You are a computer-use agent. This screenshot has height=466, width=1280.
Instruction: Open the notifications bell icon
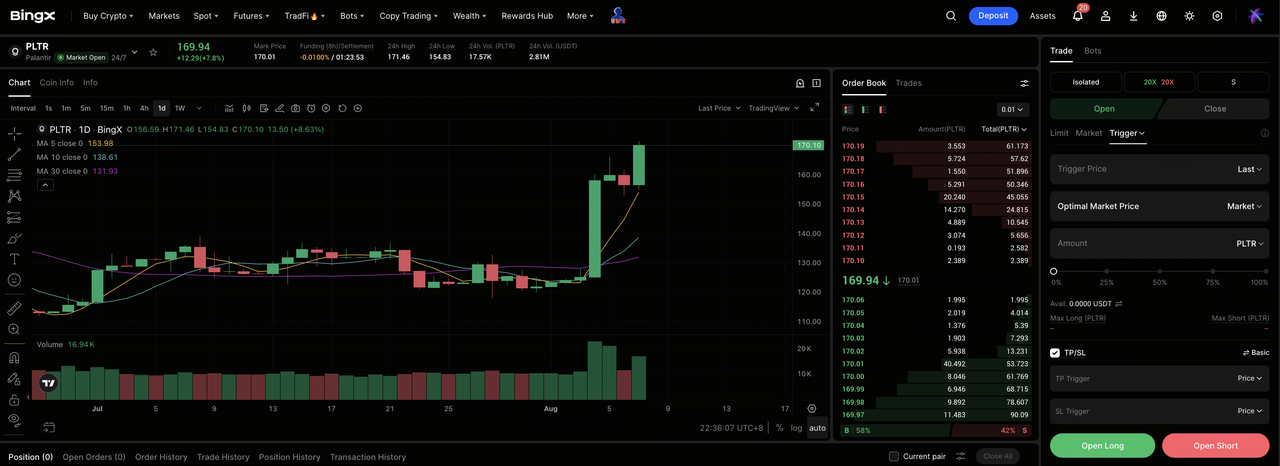coord(1077,16)
